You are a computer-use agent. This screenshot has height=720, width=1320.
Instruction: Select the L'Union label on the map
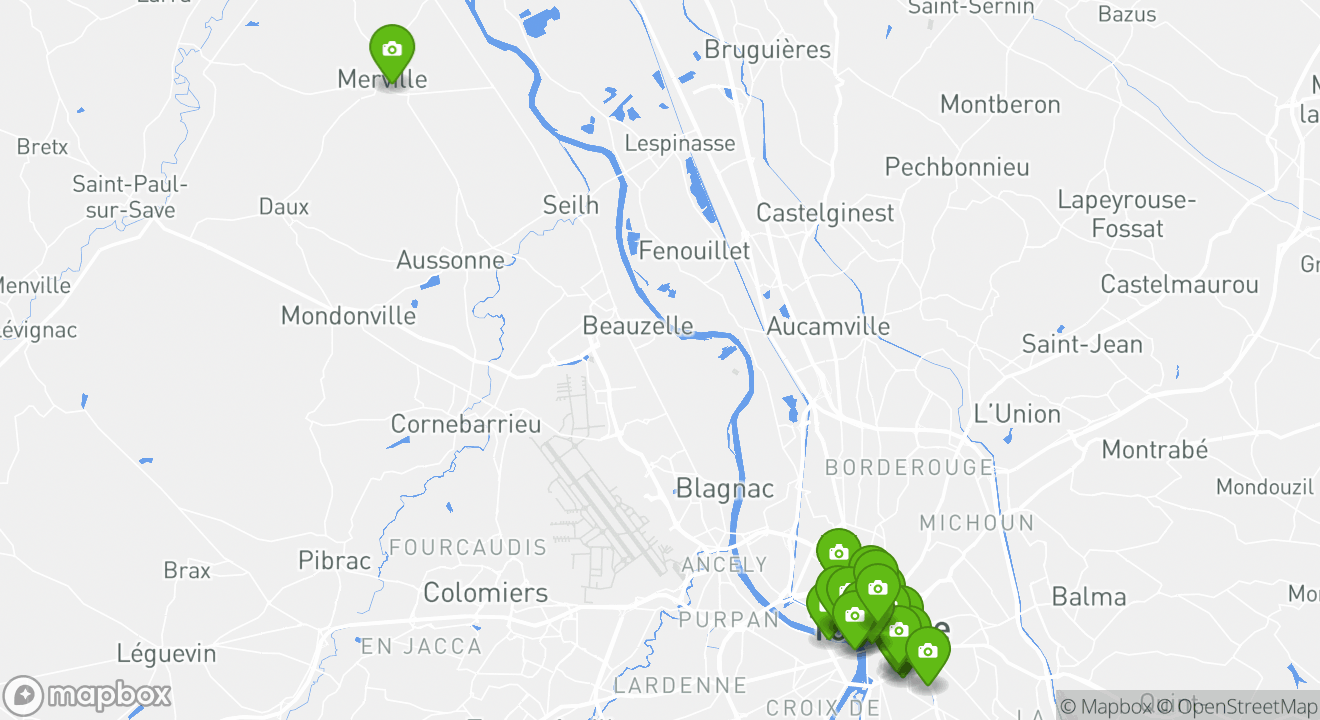[1017, 414]
